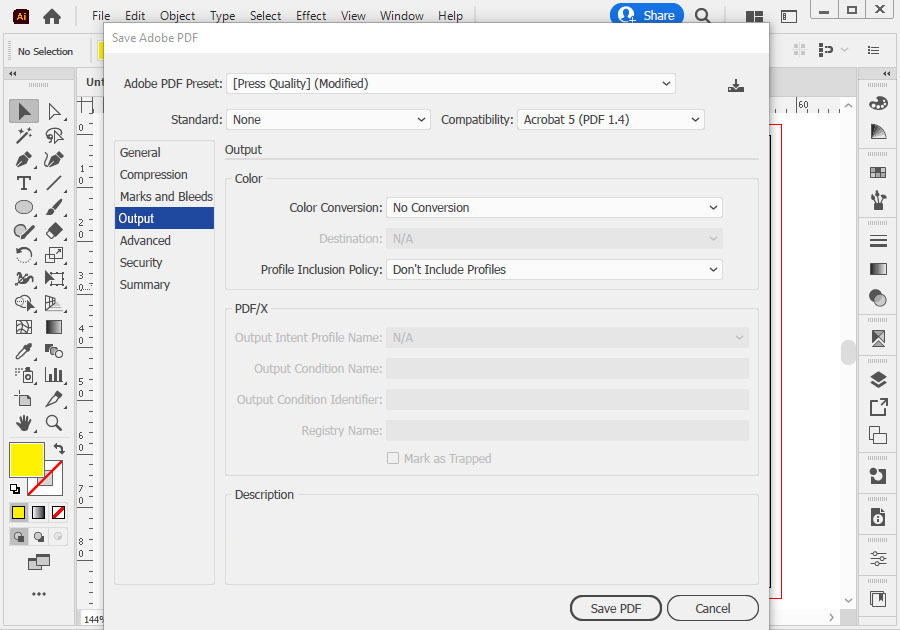Set paint mode to Gradient
The image size is (900, 630).
point(38,512)
